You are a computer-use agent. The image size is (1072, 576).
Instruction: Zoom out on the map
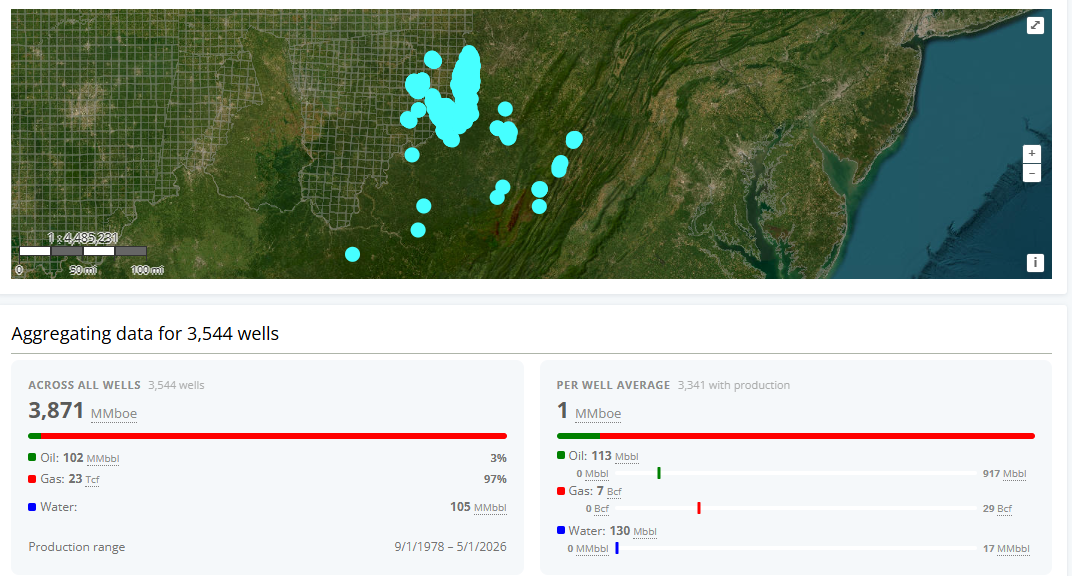[x=1032, y=173]
